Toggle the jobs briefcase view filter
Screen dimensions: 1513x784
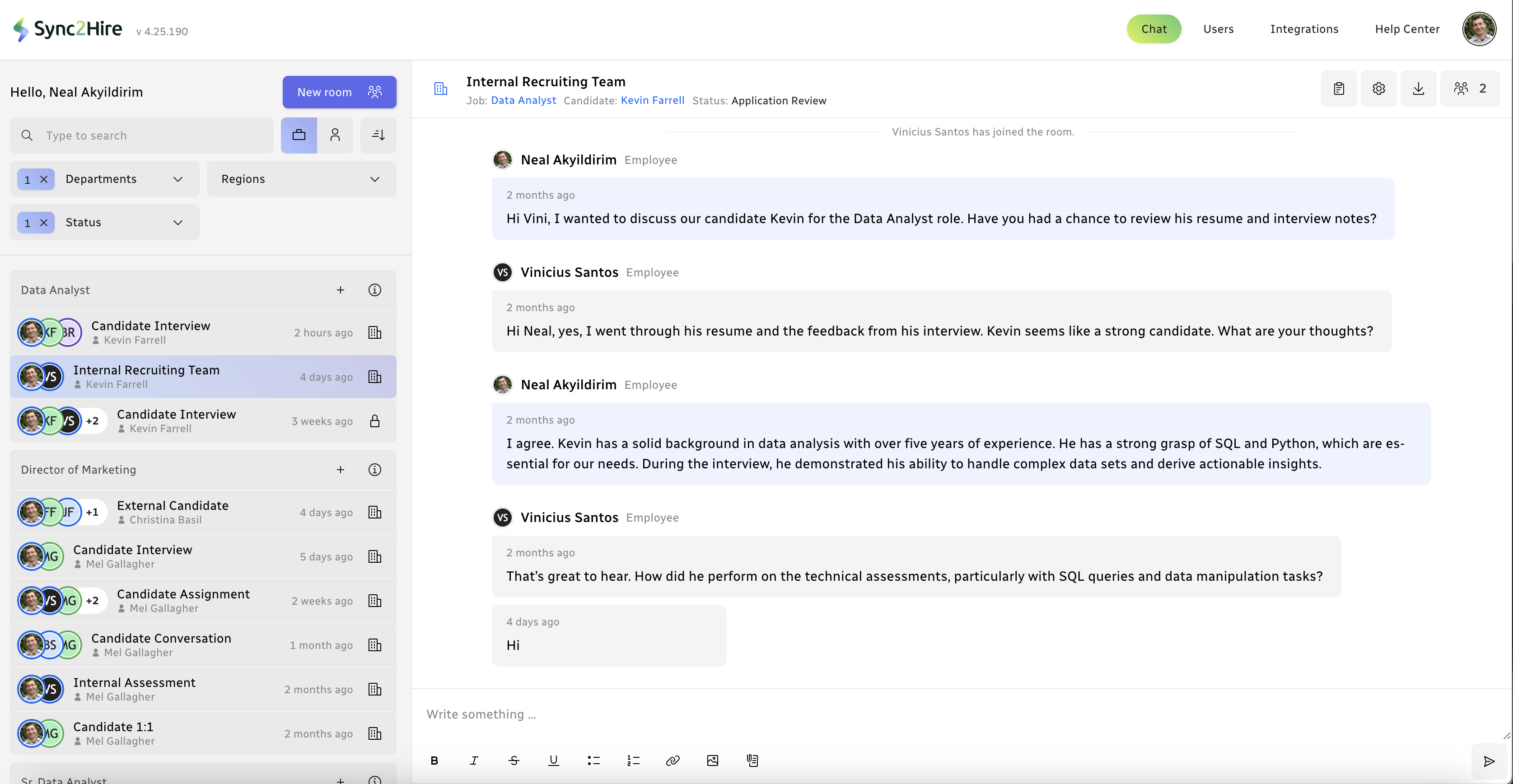pos(299,135)
